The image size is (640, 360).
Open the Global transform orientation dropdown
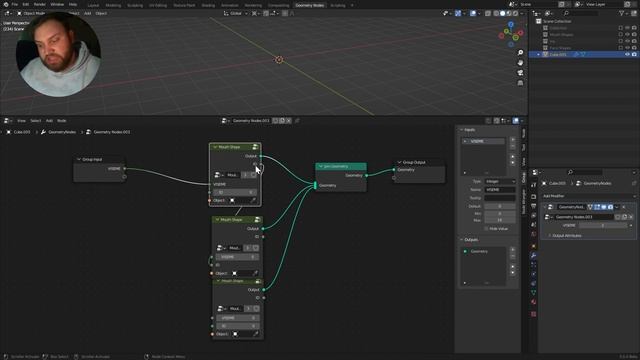[x=236, y=13]
